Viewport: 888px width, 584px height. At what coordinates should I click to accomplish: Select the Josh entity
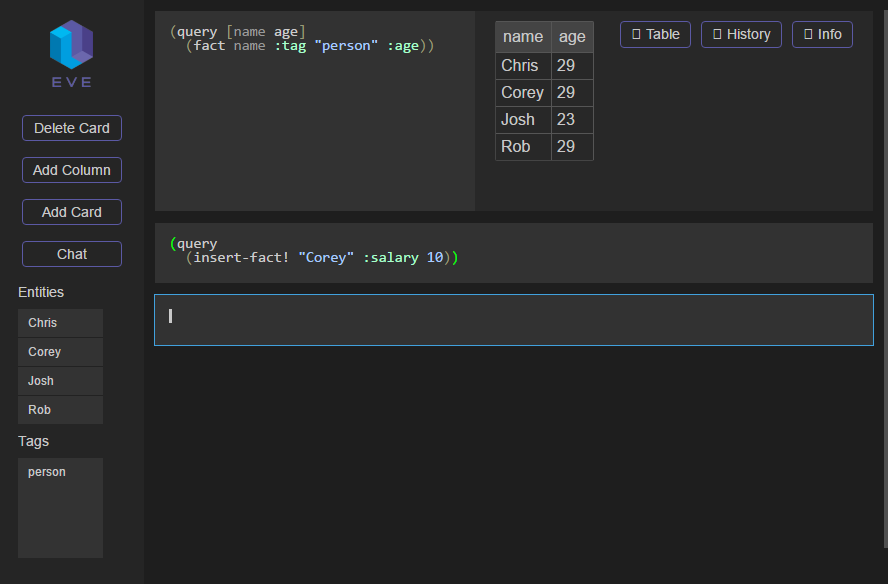tap(60, 381)
